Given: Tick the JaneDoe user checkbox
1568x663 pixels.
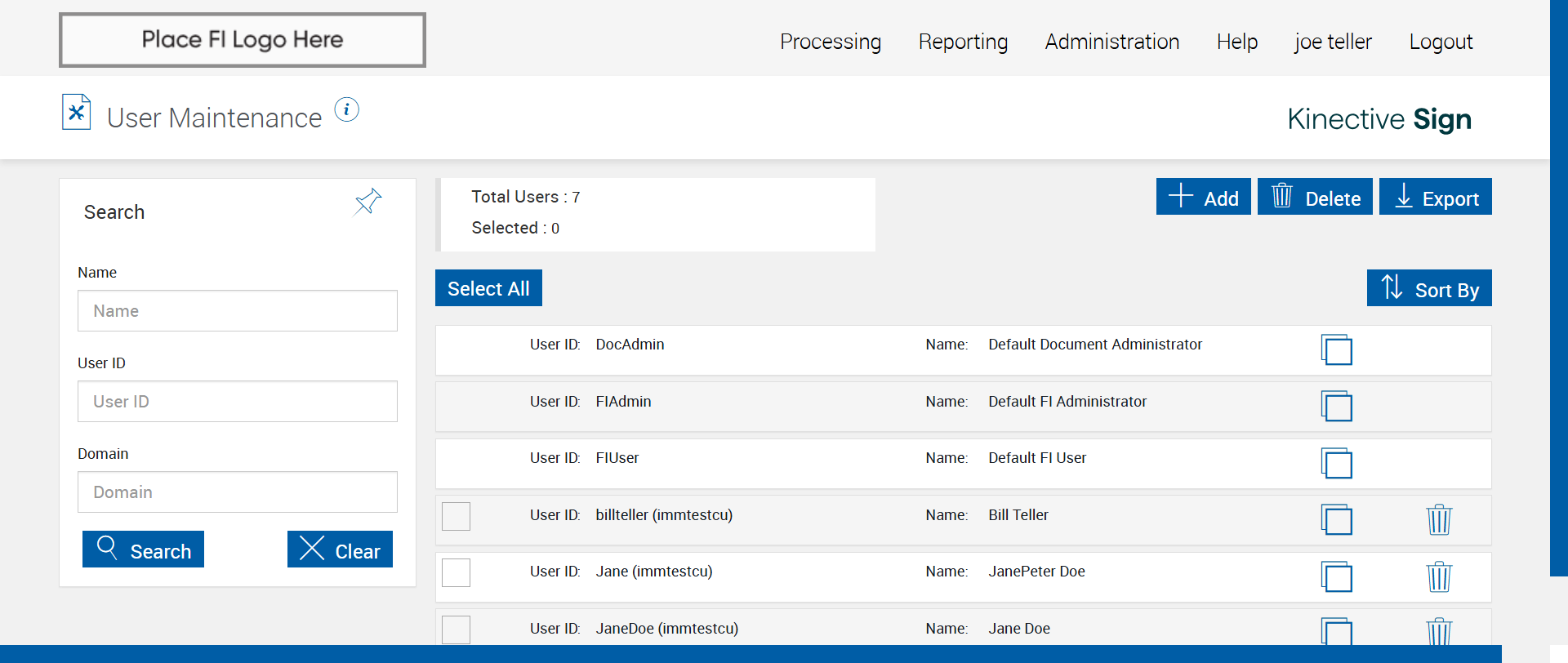Looking at the screenshot, I should [456, 630].
